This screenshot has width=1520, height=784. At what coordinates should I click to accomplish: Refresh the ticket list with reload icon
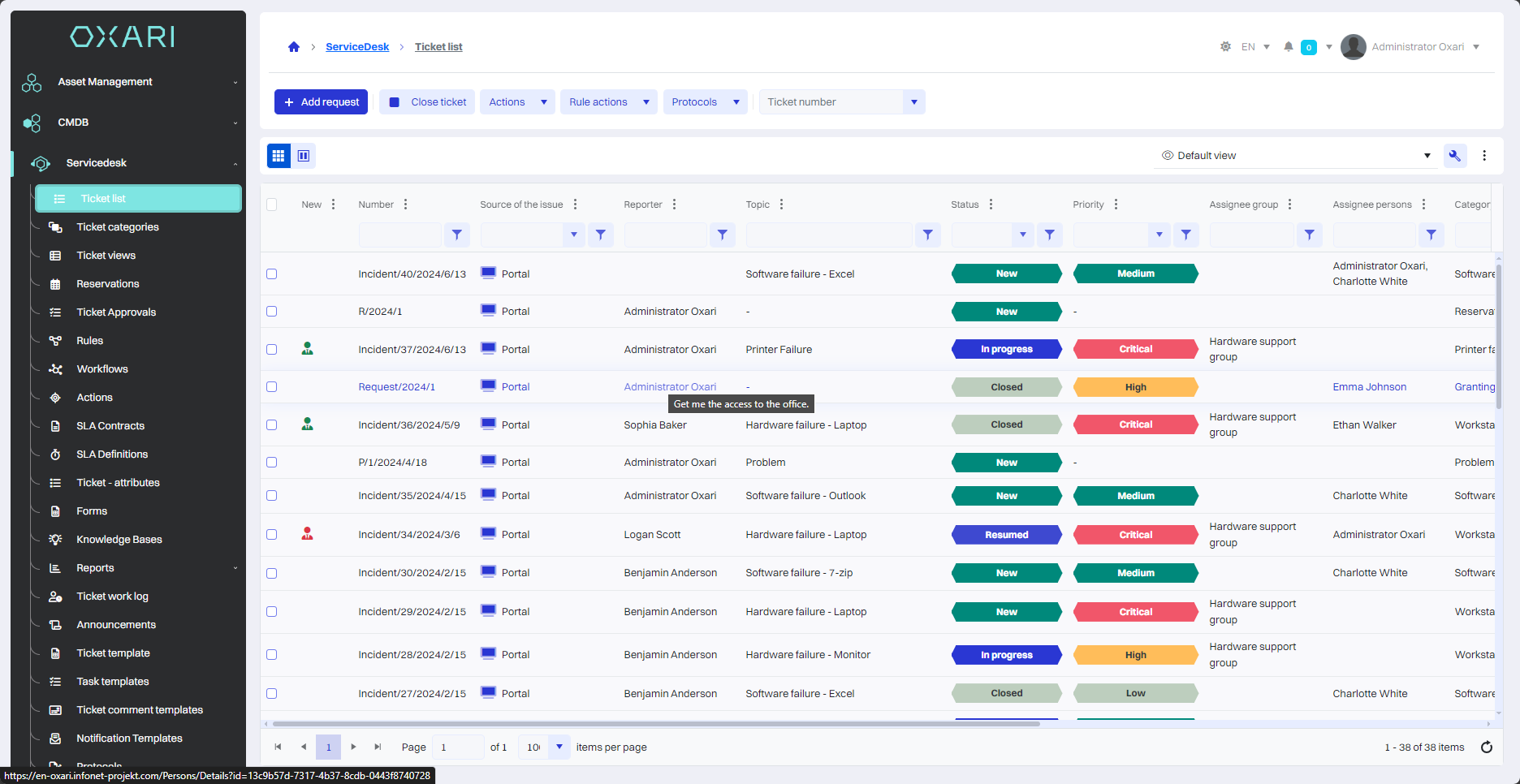pyautogui.click(x=1486, y=747)
